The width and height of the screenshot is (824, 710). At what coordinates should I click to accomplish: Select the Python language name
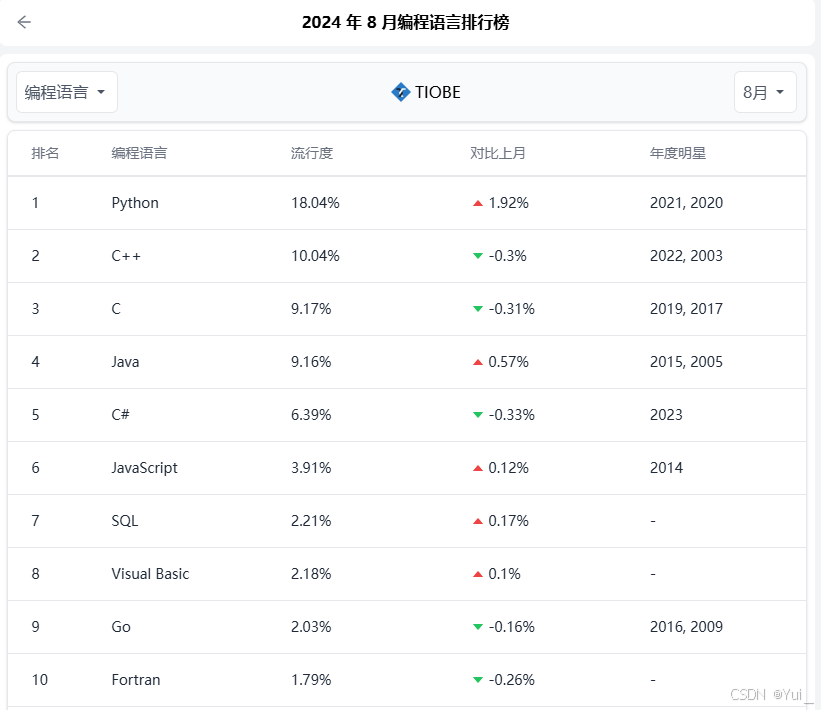(x=135, y=203)
